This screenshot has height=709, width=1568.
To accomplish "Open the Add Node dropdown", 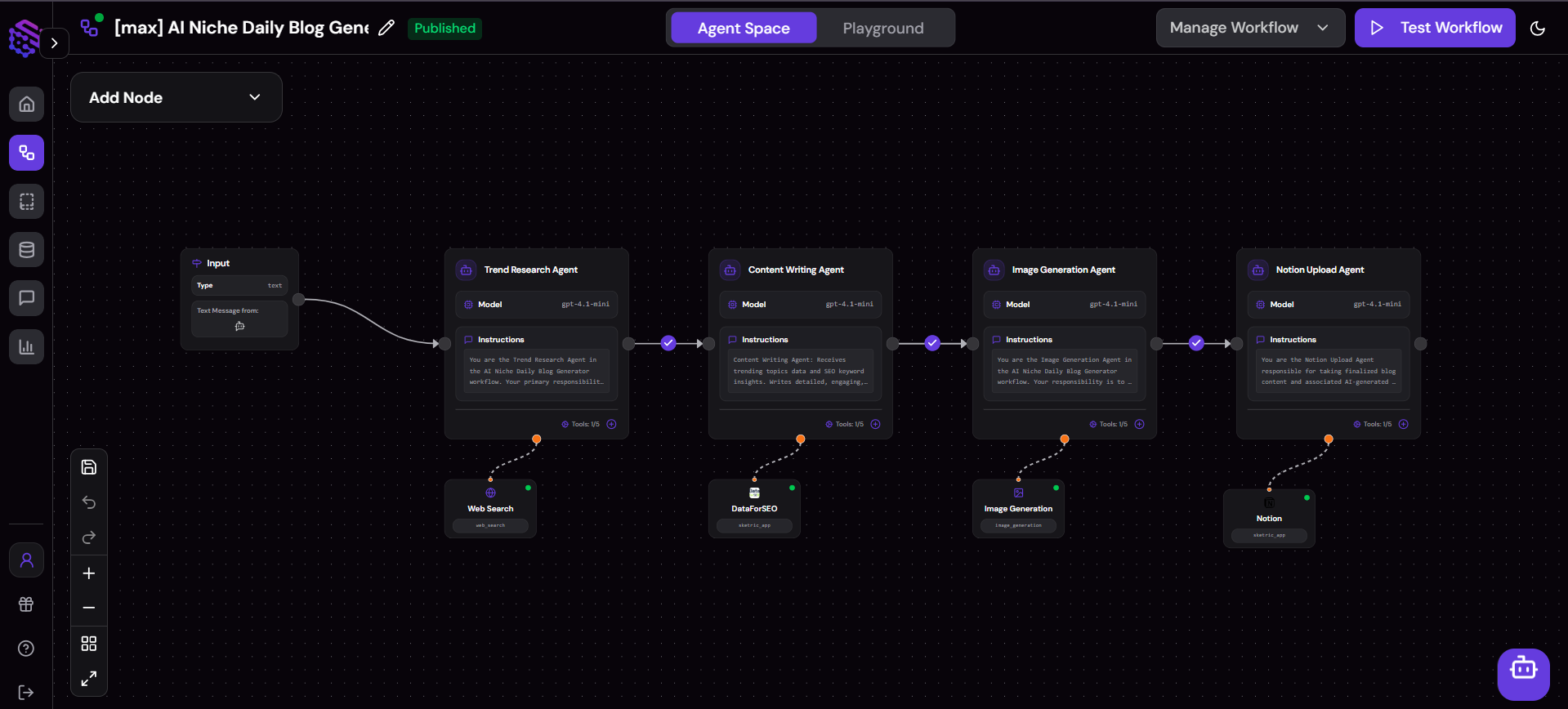I will click(176, 97).
